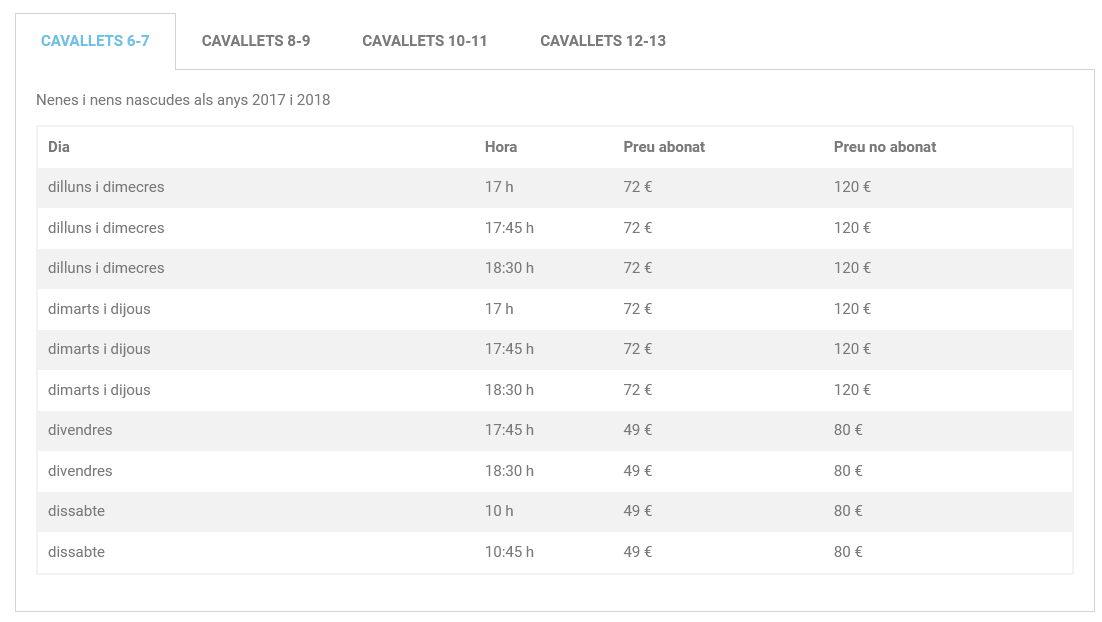The height and width of the screenshot is (622, 1102).
Task: Click the dimarts i dijous 17 h row
Action: point(555,309)
